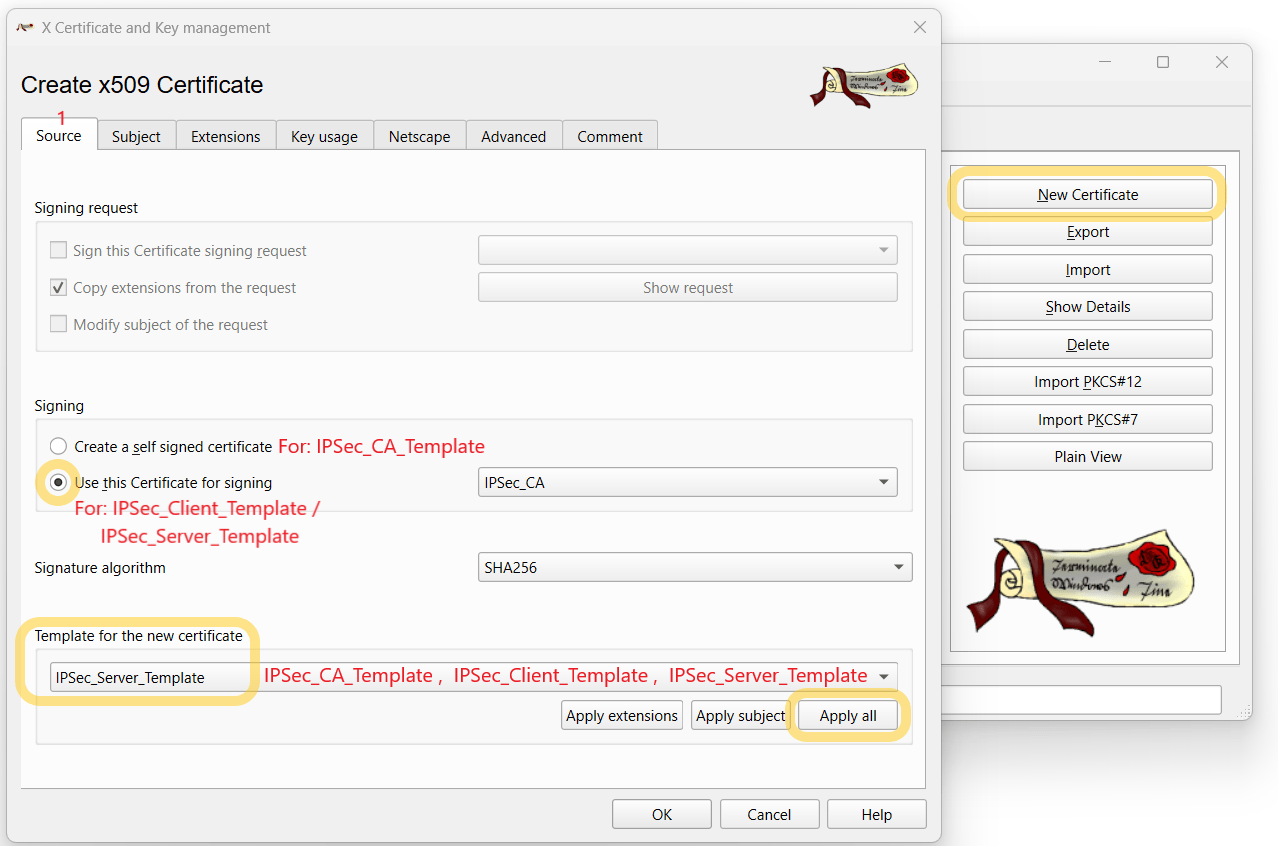Viewport: 1278px width, 846px height.
Task: Expand the IPSec_Server_Template template dropdown
Action: (x=882, y=676)
